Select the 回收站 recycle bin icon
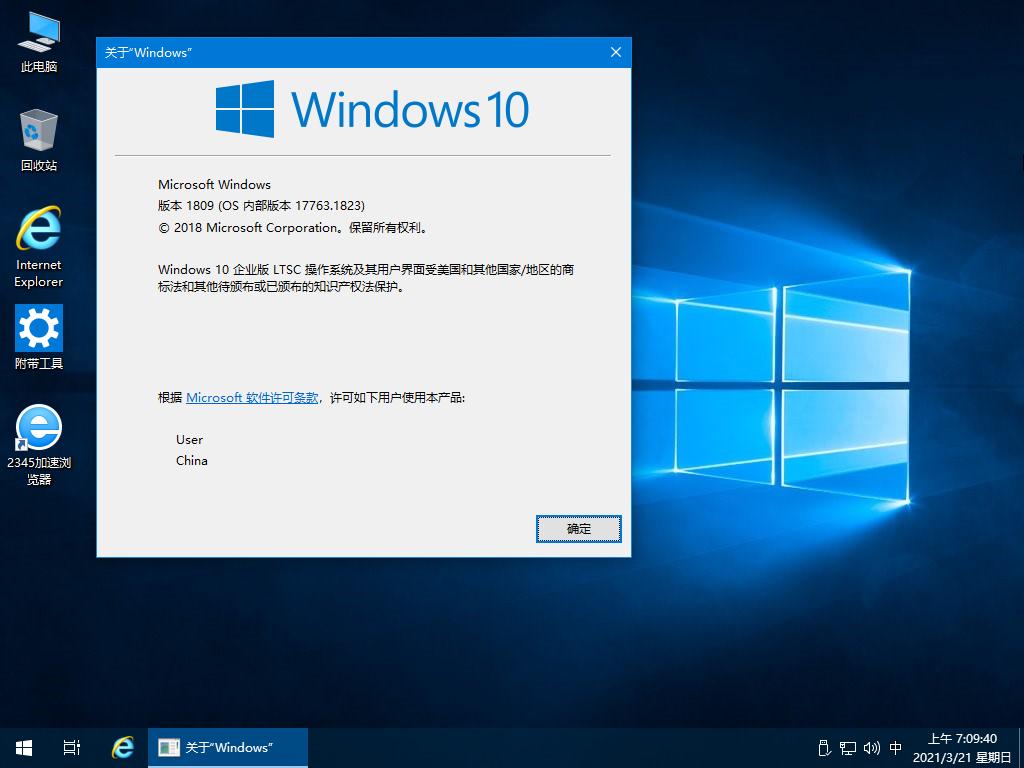The height and width of the screenshot is (768, 1024). [39, 140]
